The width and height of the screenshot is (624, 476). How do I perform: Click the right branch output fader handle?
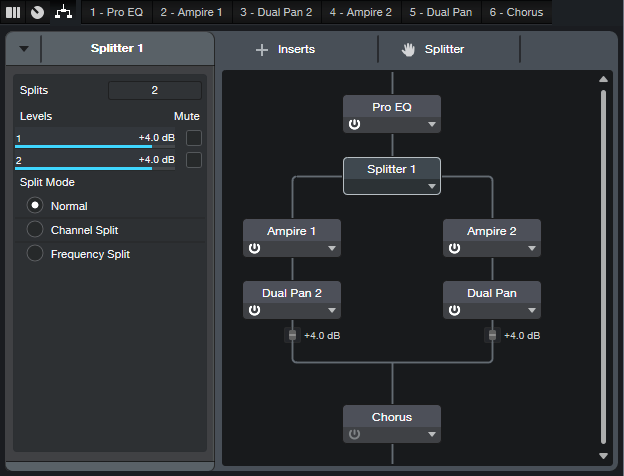pos(492,335)
